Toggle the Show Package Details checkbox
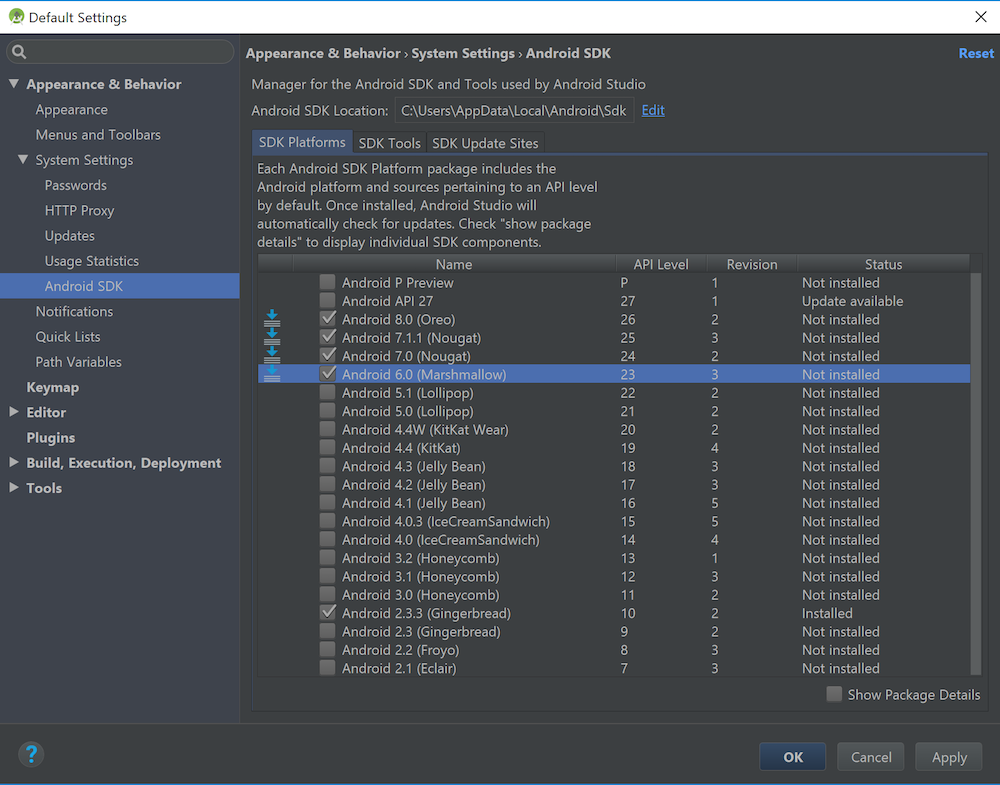Screen dimensions: 1000x785 click(834, 695)
